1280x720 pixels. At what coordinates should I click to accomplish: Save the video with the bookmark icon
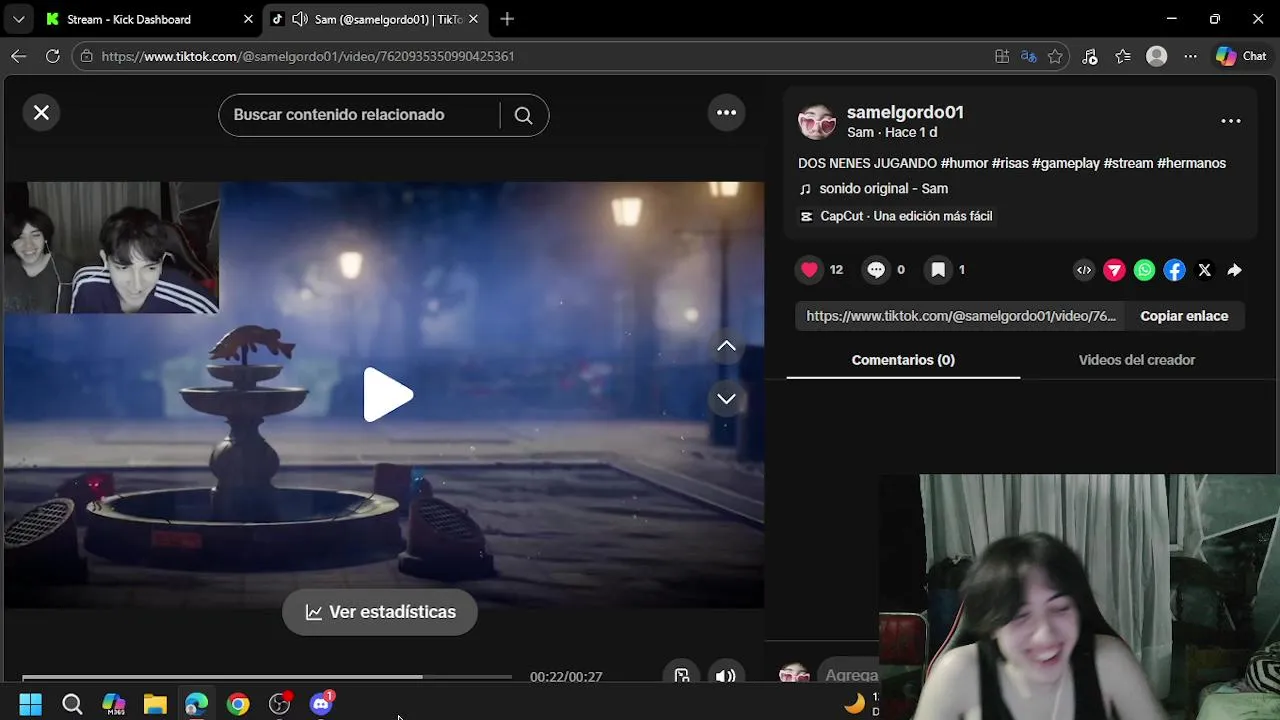938,270
